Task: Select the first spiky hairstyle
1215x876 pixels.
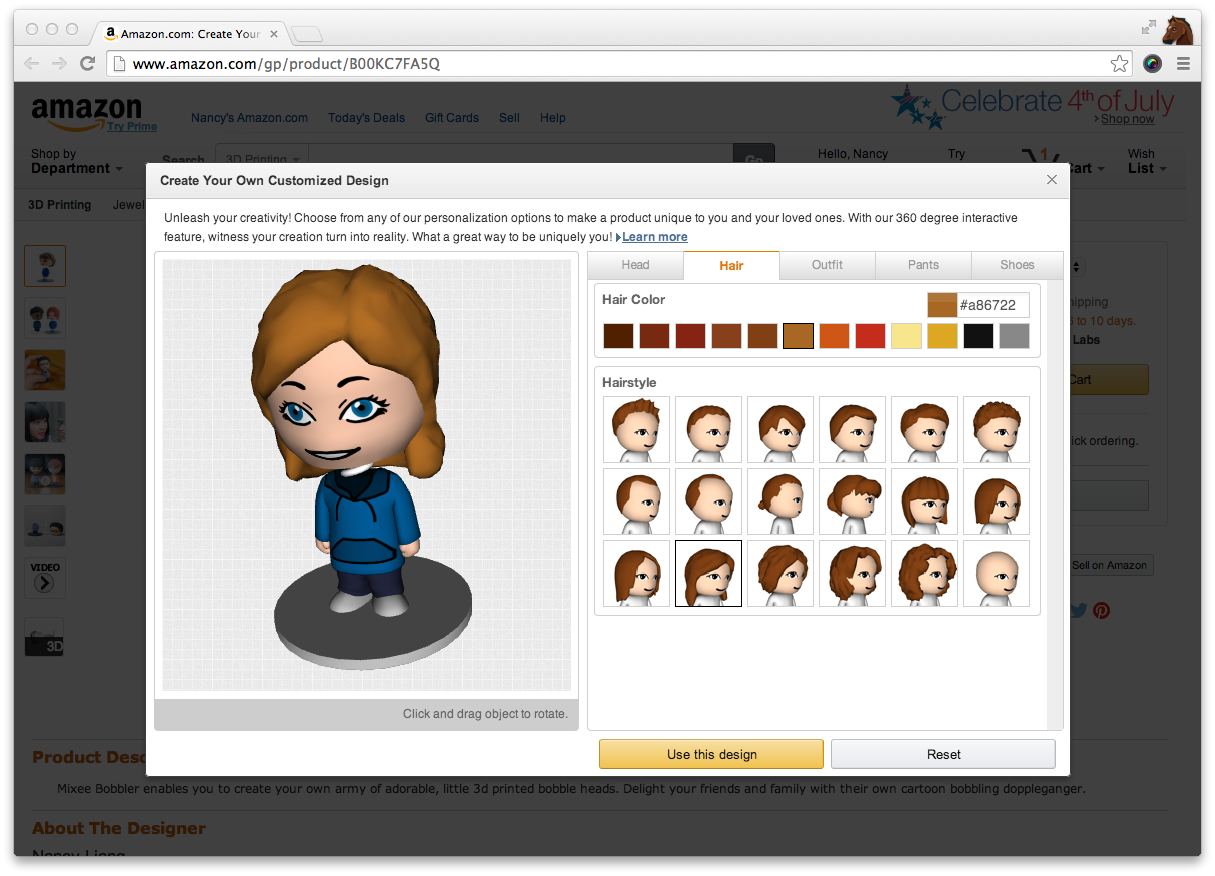Action: (x=636, y=430)
